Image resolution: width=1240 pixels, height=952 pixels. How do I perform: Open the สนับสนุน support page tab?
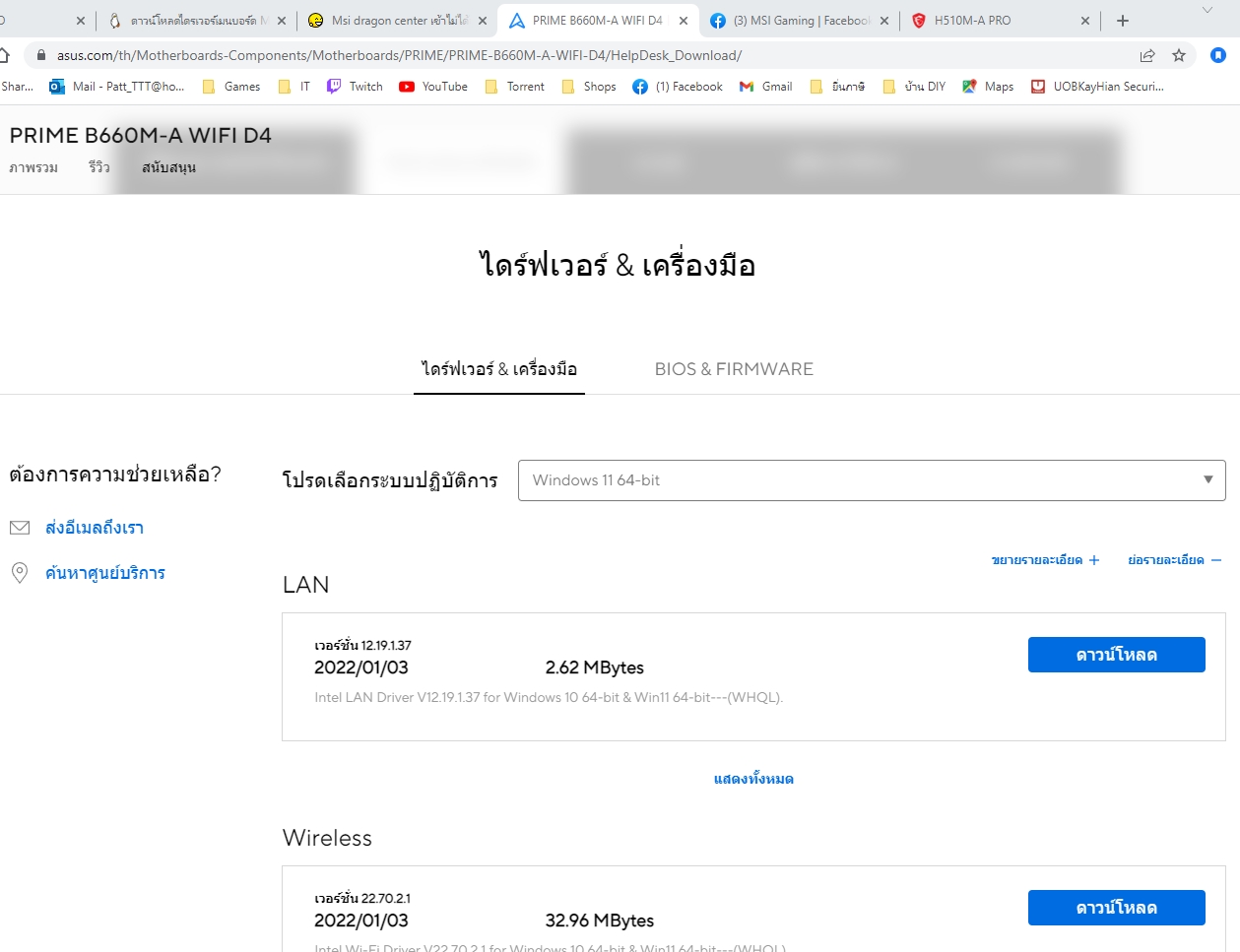(x=168, y=167)
